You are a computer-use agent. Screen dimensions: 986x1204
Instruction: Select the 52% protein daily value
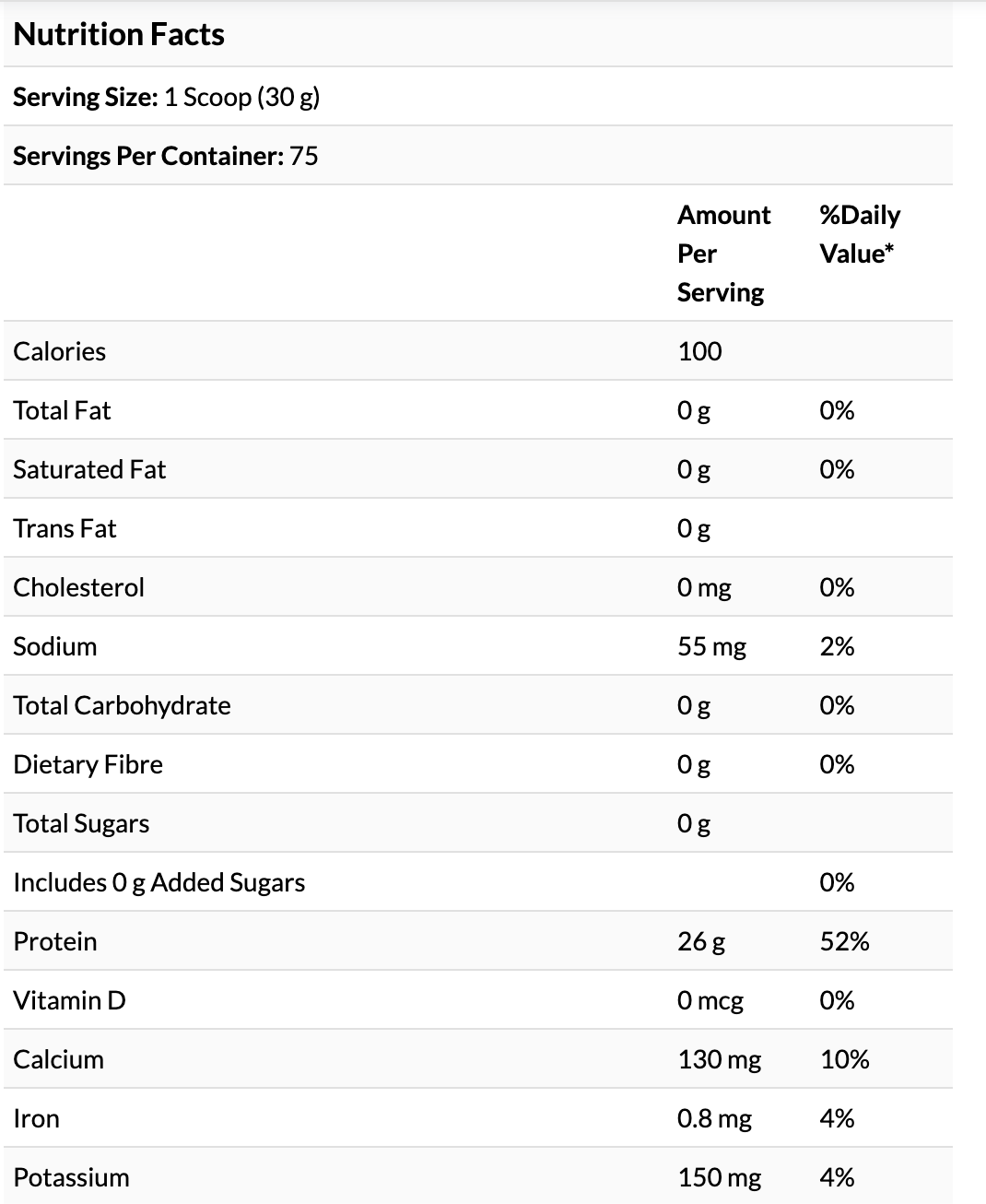pos(844,941)
